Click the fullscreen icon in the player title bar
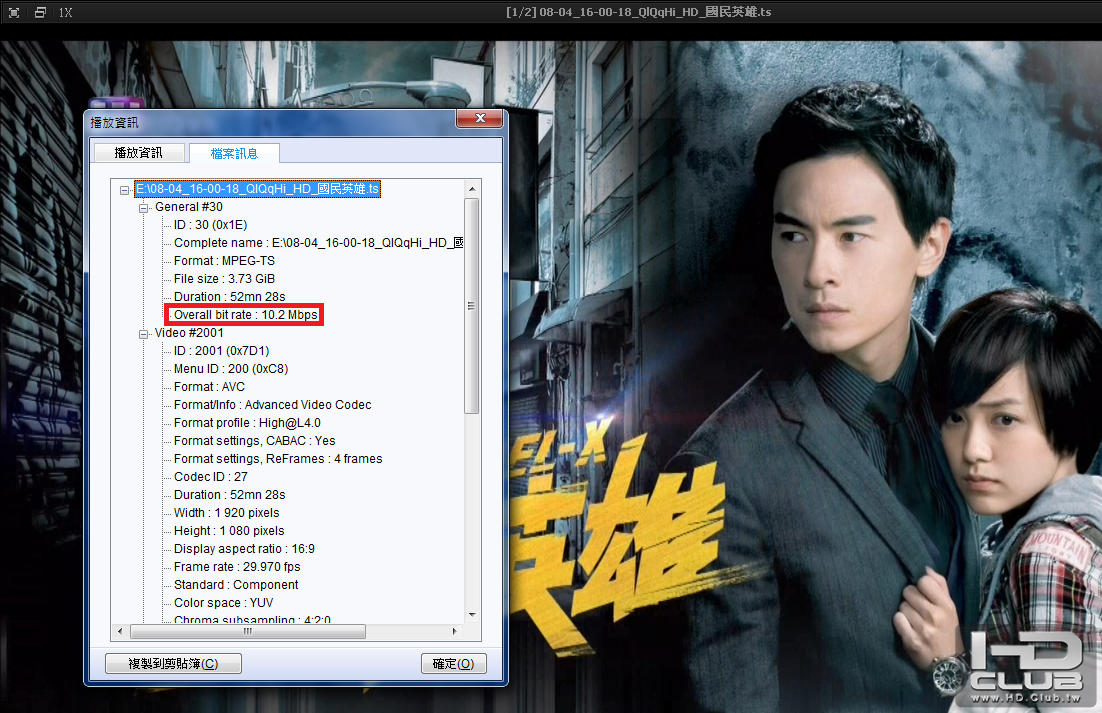Screen dimensions: 1102x713 click(x=14, y=13)
